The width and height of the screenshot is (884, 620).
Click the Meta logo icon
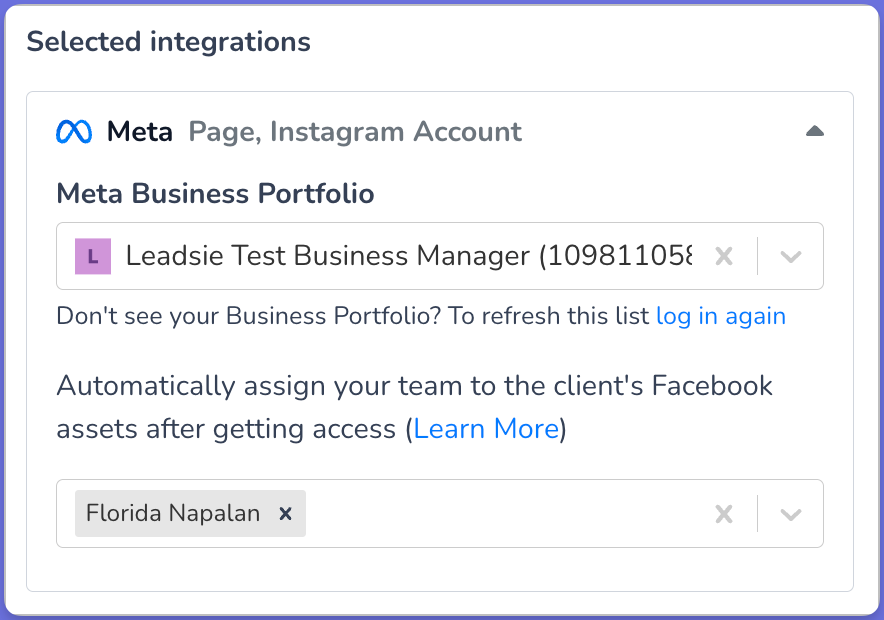(x=74, y=132)
